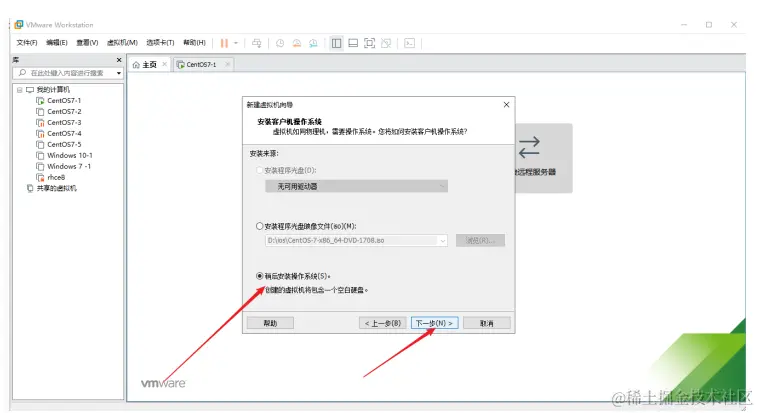Screen dimensions: 759x413
Task: Open the 帮助(H) menu
Action: pos(194,43)
